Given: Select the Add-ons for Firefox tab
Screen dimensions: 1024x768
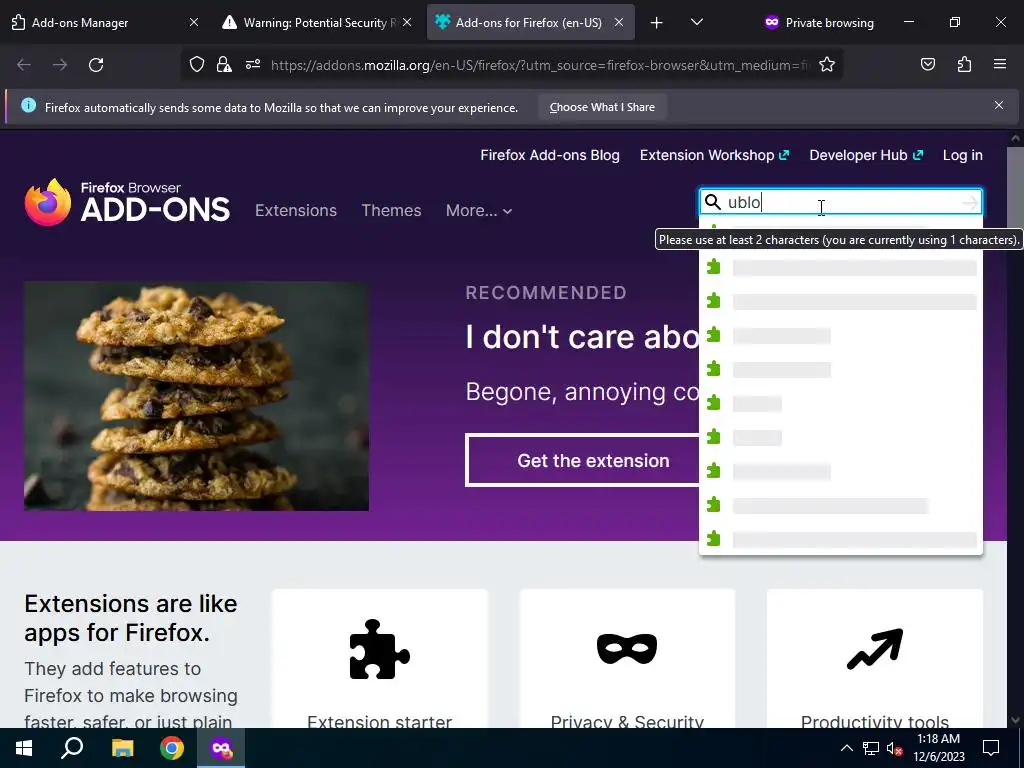Looking at the screenshot, I should [530, 22].
